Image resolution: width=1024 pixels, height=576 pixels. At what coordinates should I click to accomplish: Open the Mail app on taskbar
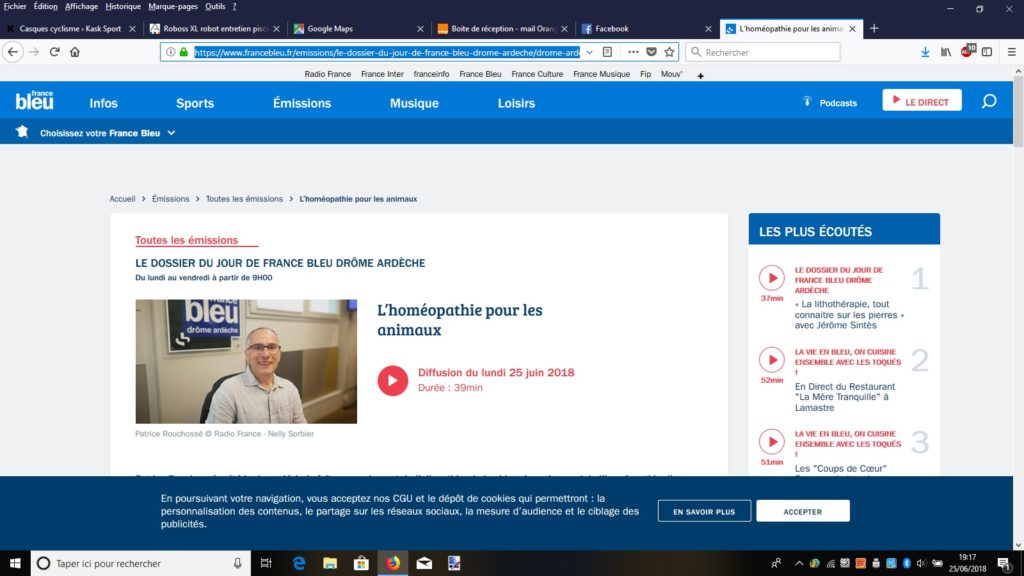point(424,563)
